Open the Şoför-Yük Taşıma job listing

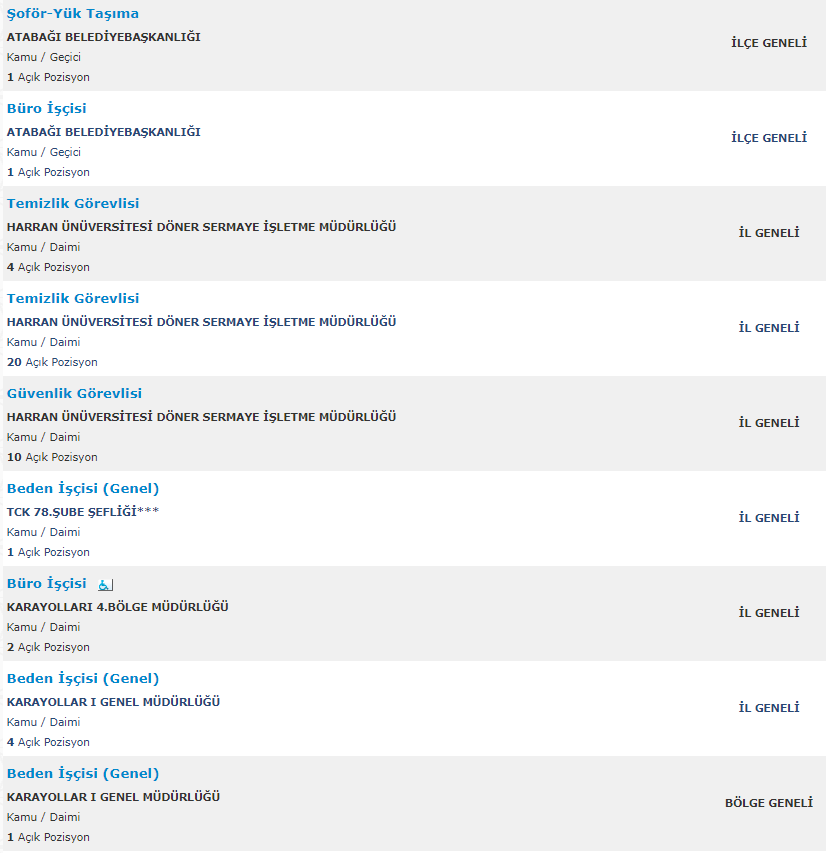72,14
